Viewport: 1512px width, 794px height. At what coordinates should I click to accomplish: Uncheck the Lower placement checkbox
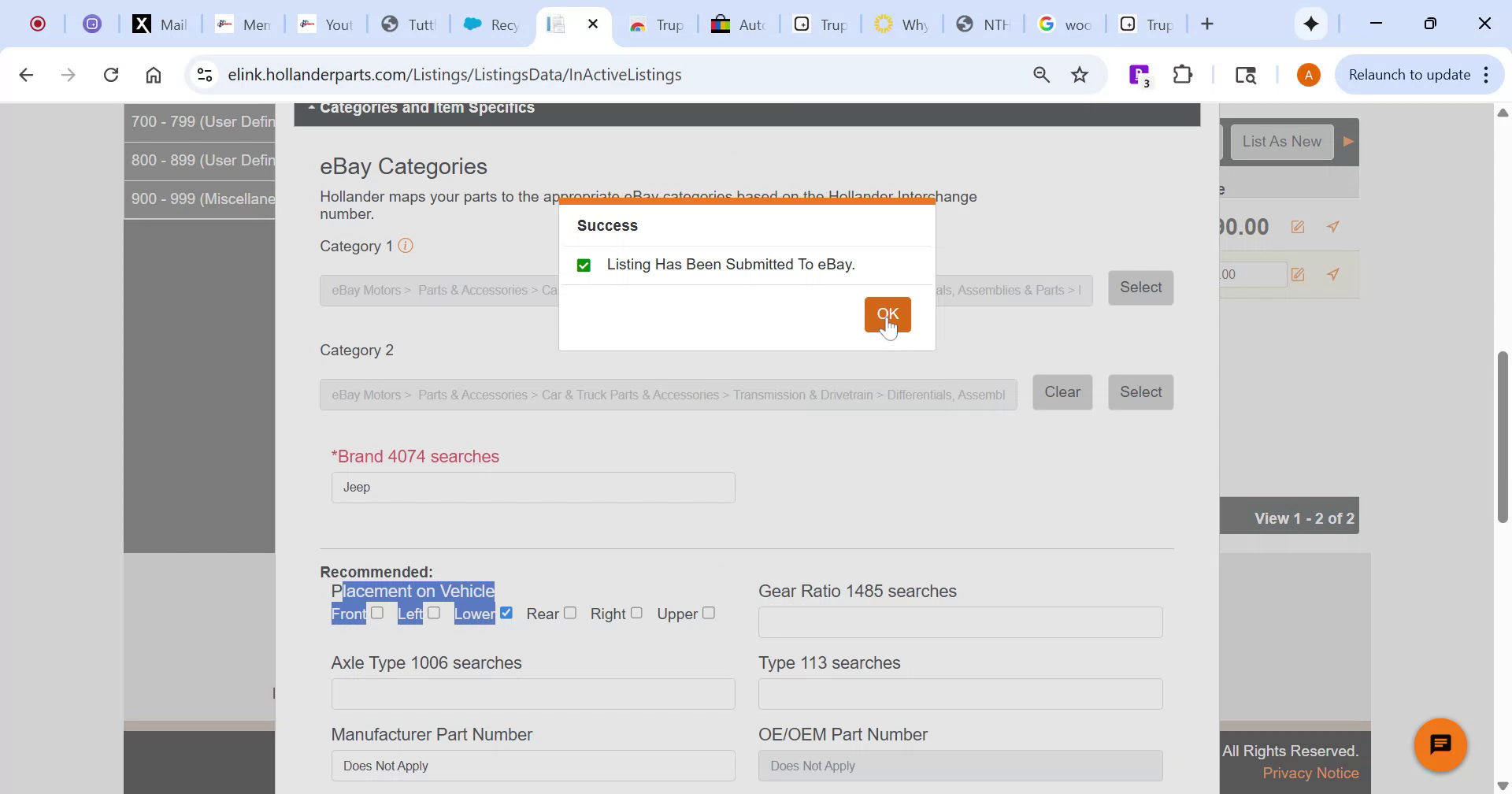click(x=508, y=612)
